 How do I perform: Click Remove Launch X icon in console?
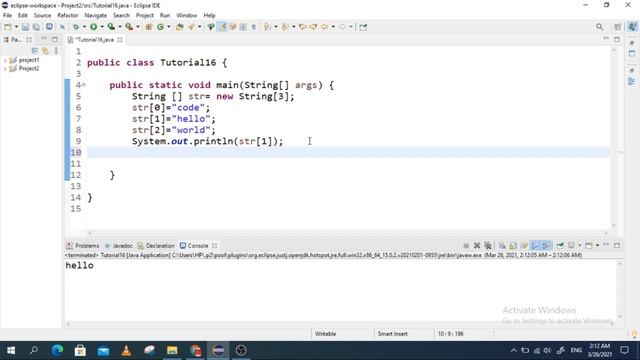tap(477, 245)
